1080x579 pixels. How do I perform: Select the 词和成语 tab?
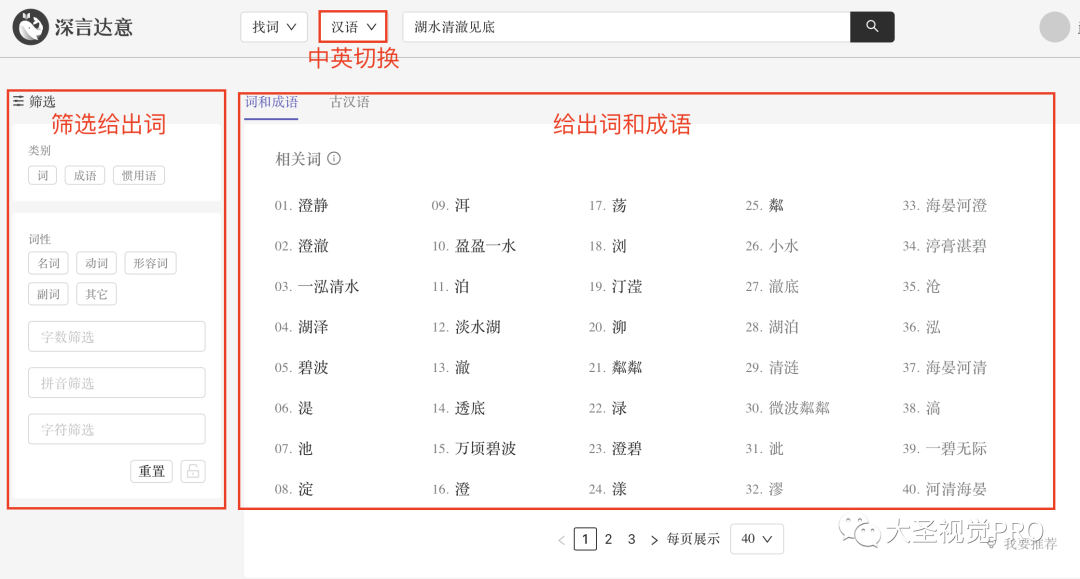click(271, 102)
